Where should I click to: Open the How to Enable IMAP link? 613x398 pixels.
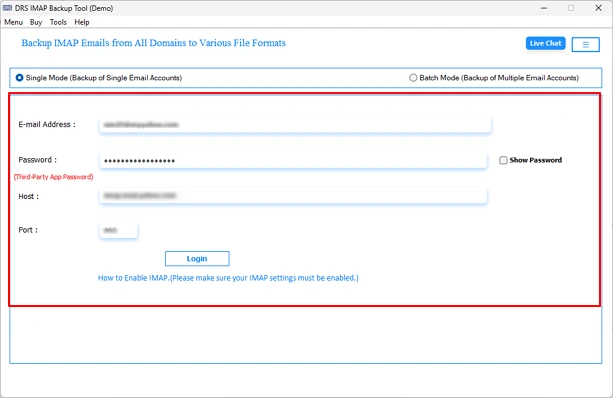click(228, 278)
